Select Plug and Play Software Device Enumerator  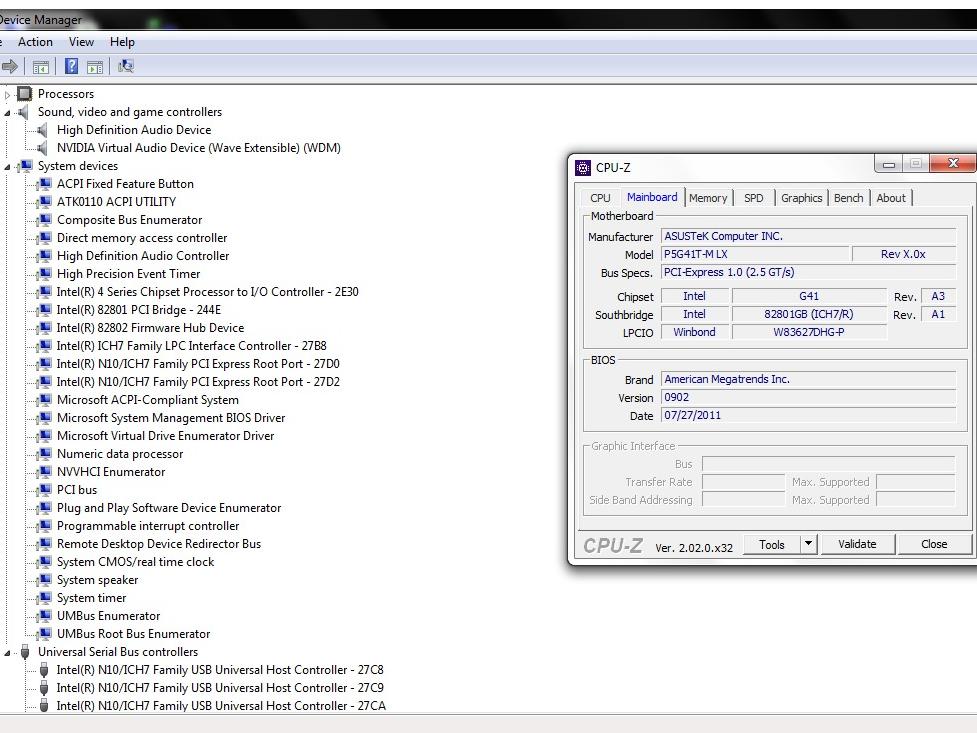(x=169, y=508)
